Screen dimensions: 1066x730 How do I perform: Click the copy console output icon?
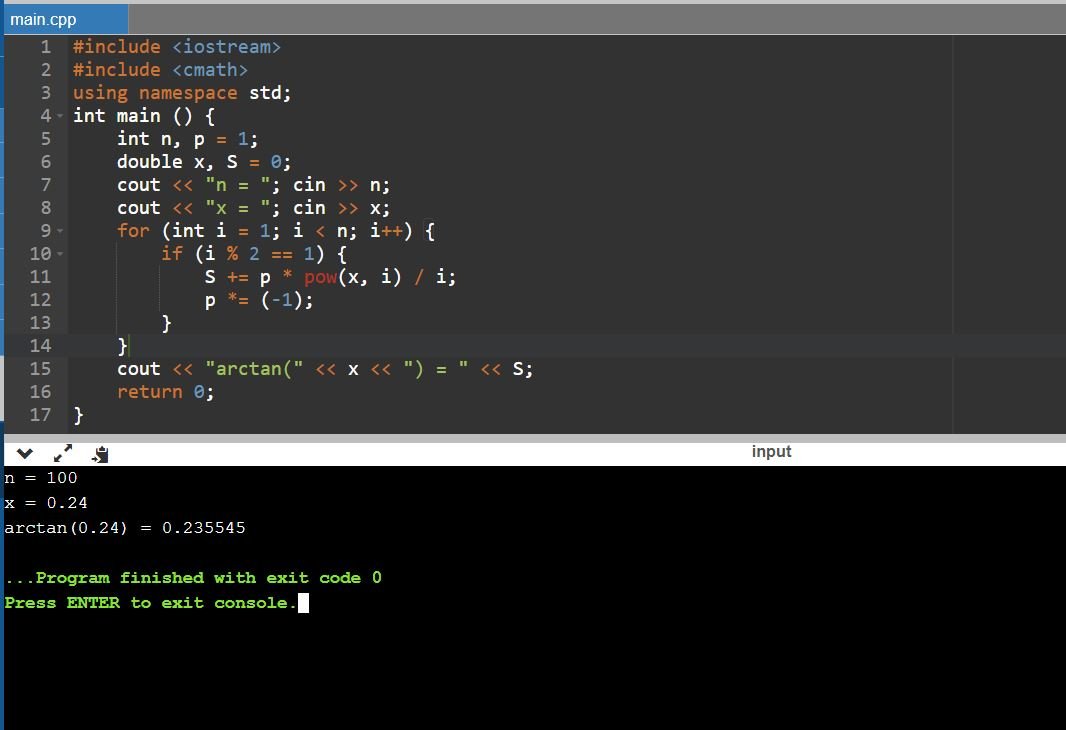pyautogui.click(x=99, y=454)
